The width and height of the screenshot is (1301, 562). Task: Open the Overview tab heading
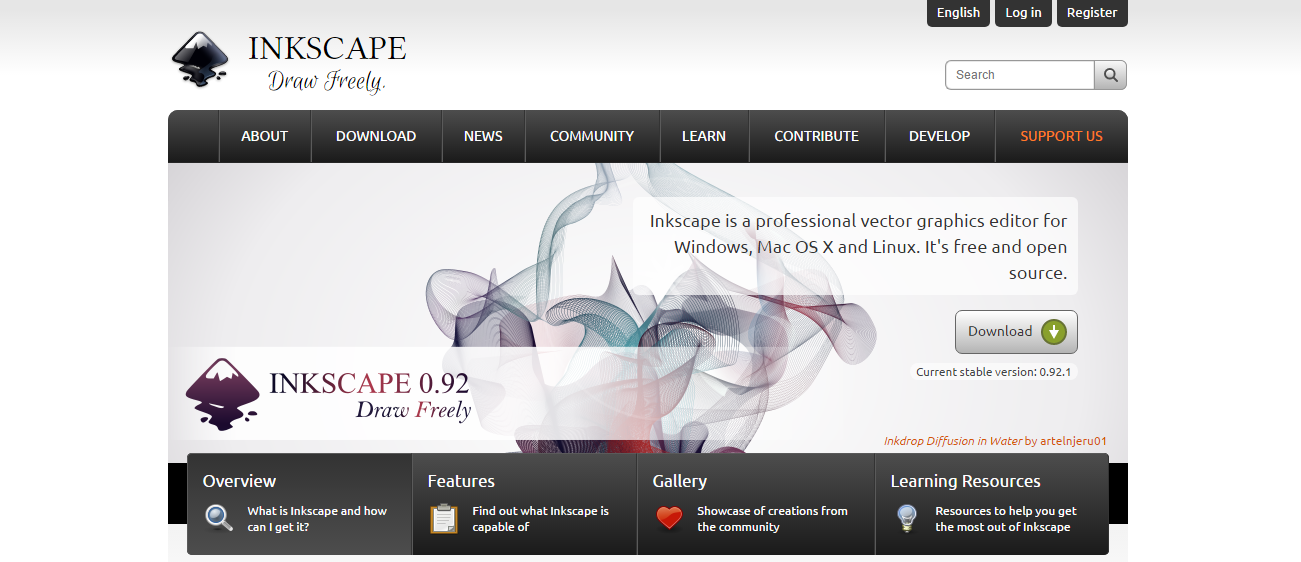(x=239, y=481)
